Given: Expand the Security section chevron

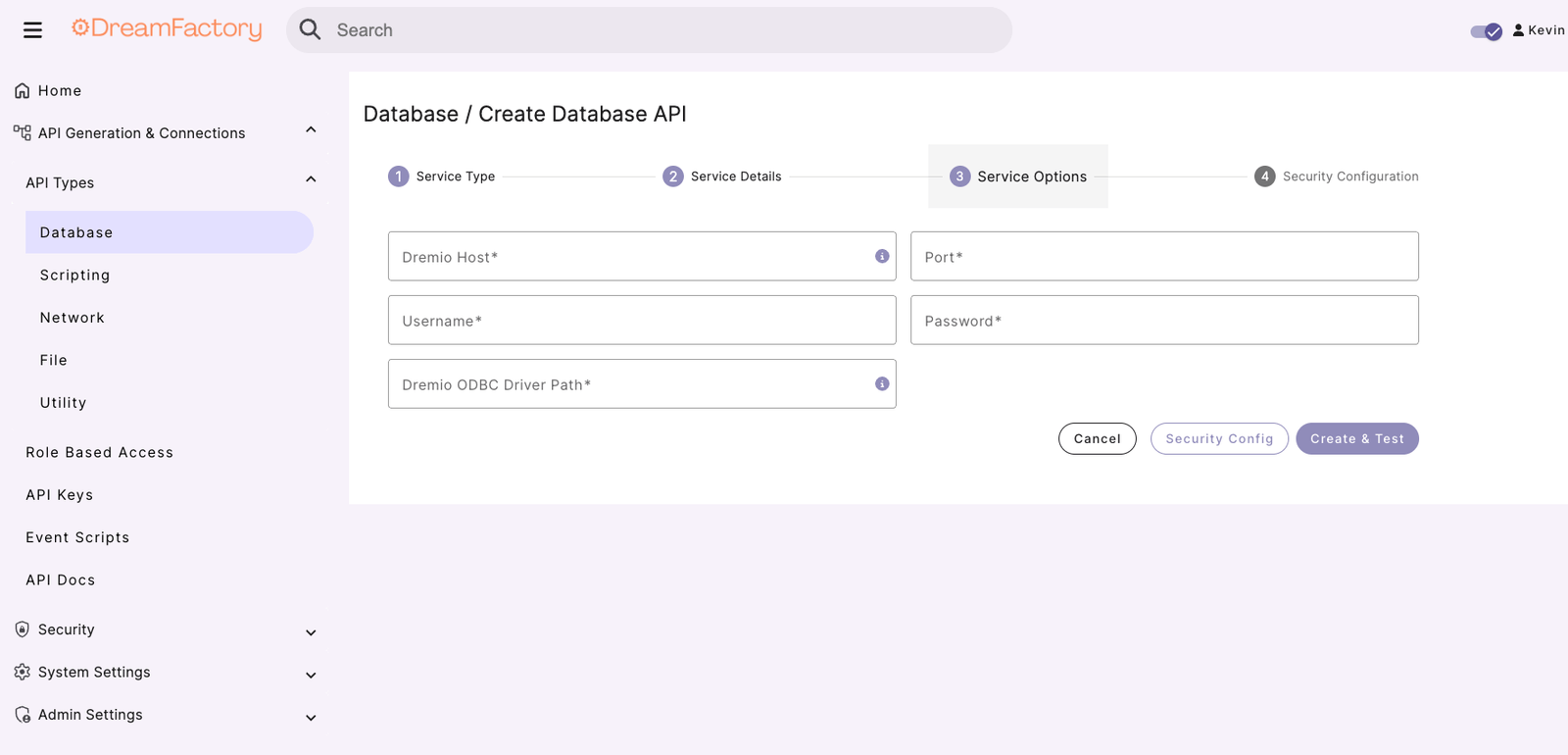Looking at the screenshot, I should pyautogui.click(x=311, y=632).
